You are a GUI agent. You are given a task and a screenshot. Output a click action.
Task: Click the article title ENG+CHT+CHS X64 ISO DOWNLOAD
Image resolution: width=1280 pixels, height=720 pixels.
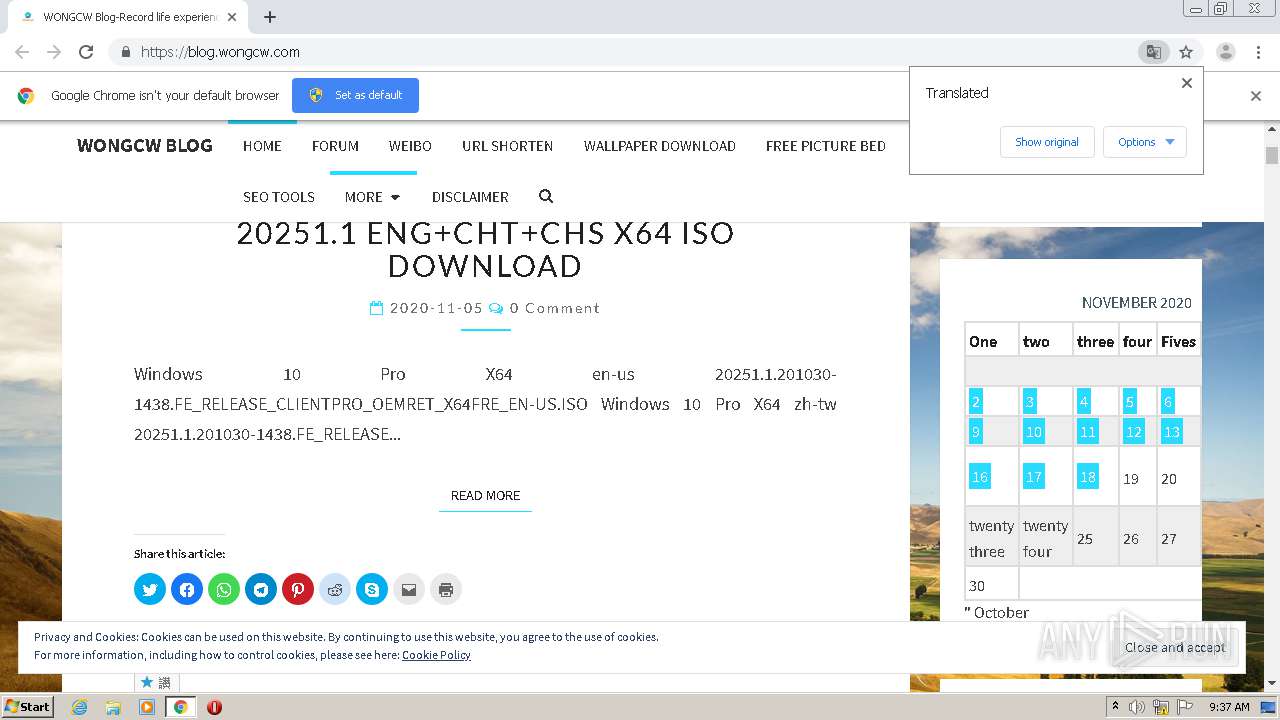(x=485, y=249)
